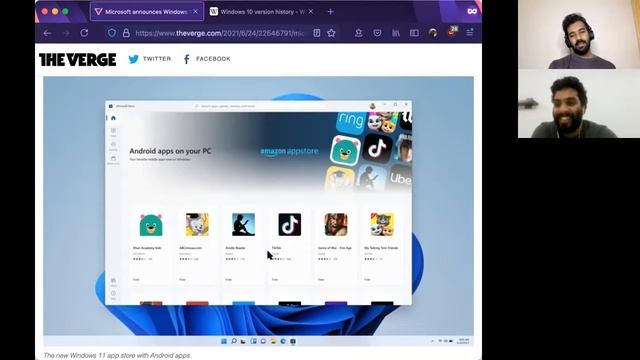Switch to Microsoft announces Windows tab

click(147, 12)
